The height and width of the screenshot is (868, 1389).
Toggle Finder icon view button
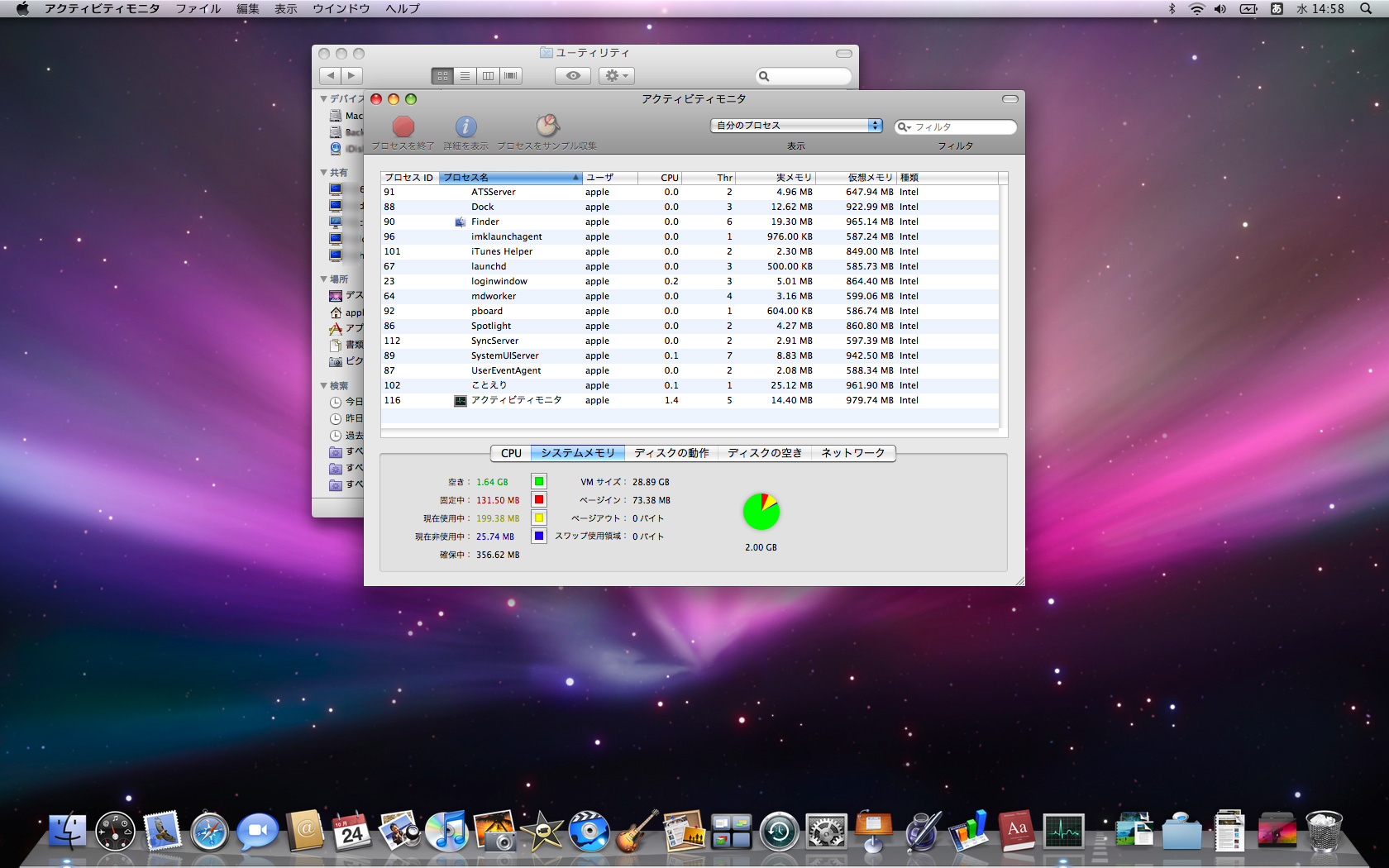(x=442, y=76)
